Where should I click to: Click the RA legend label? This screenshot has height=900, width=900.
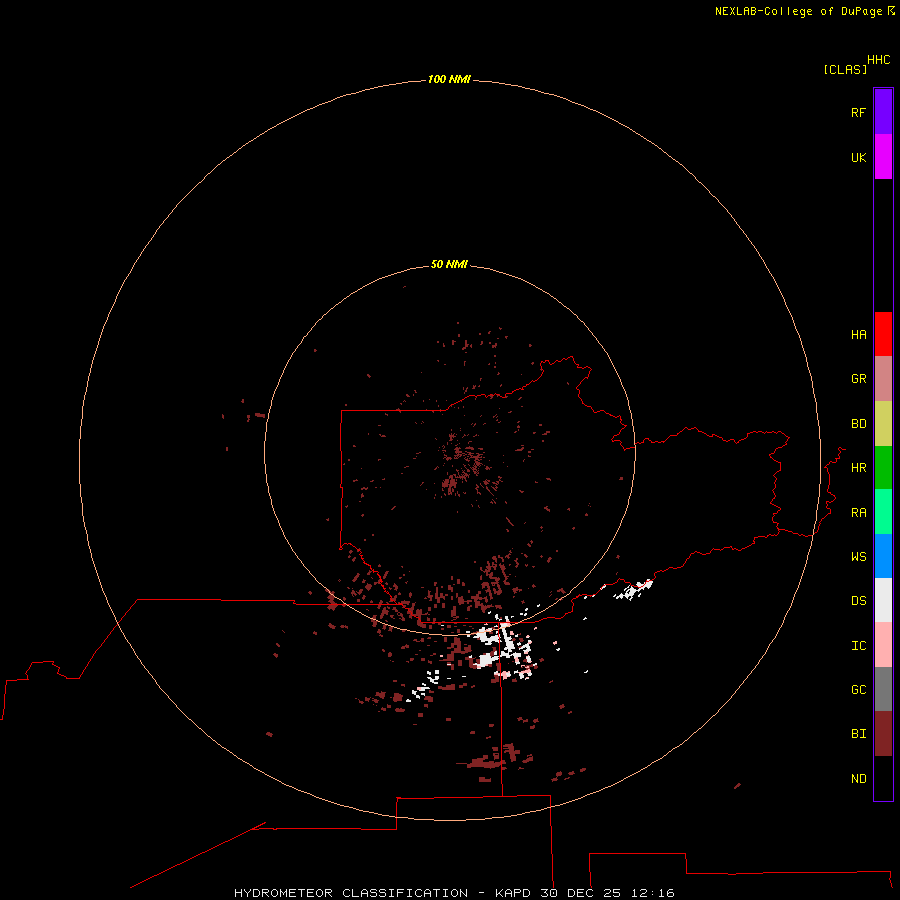point(859,512)
